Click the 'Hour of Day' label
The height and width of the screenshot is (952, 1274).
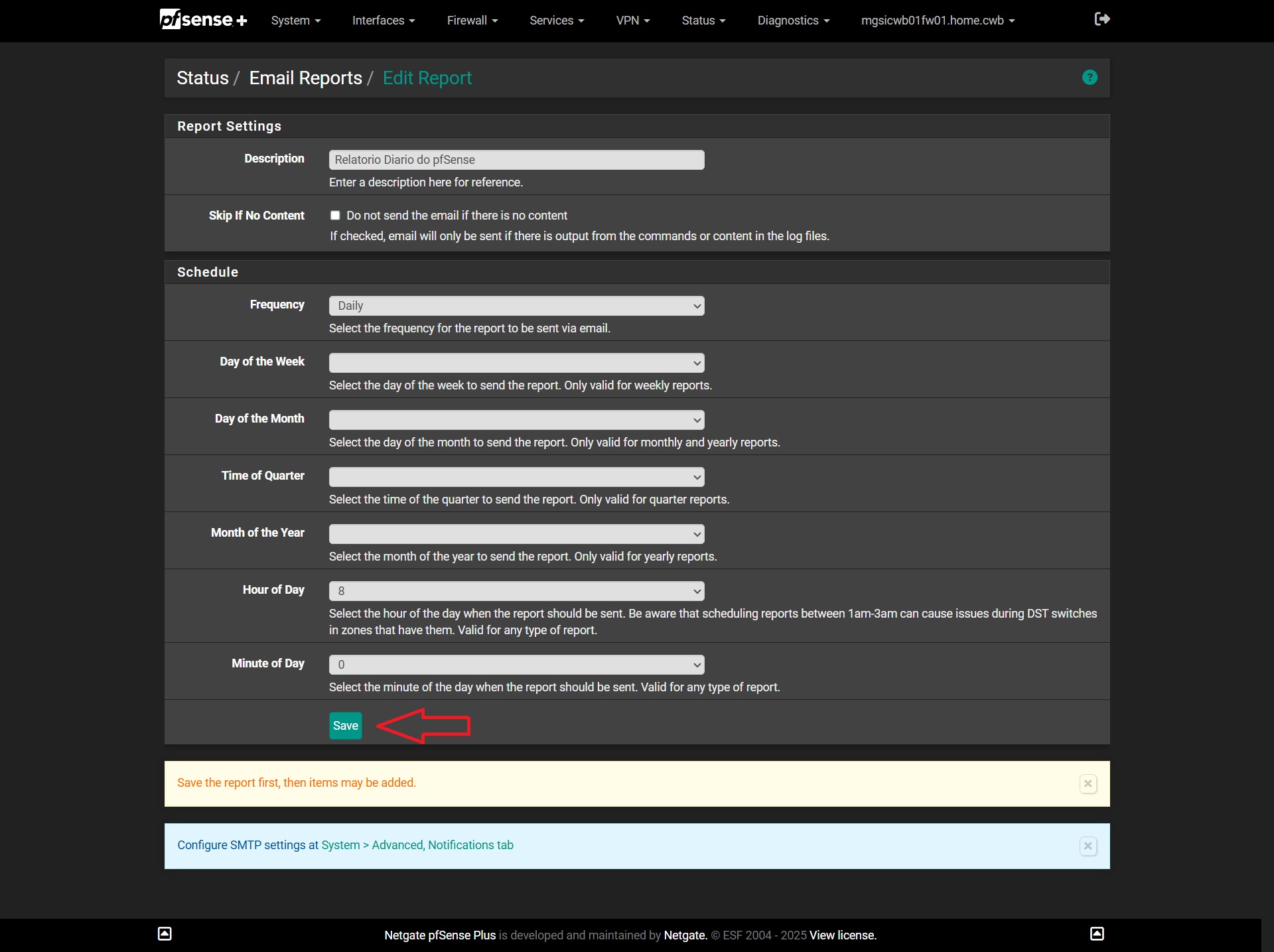(x=273, y=590)
